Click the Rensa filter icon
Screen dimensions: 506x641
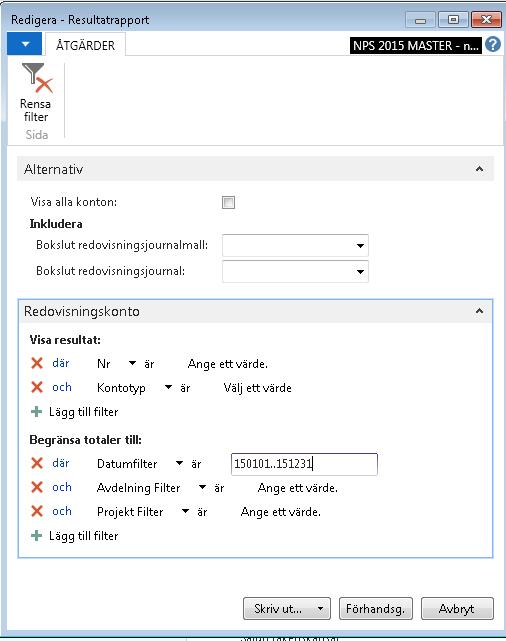point(37,78)
